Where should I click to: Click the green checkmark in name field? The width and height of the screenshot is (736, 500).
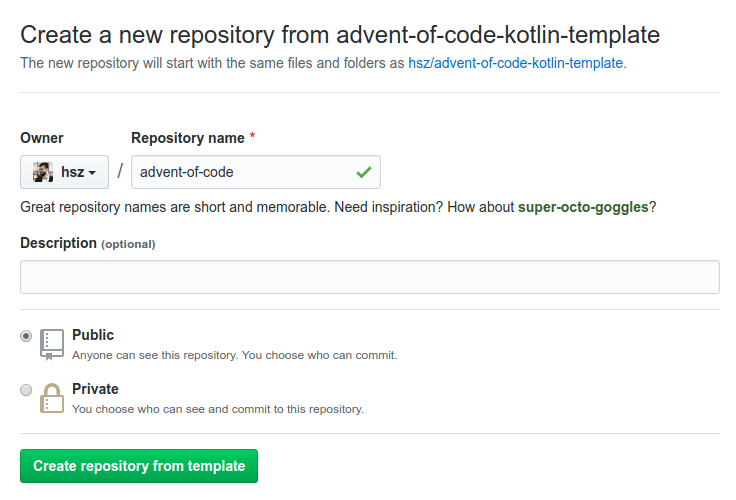364,172
